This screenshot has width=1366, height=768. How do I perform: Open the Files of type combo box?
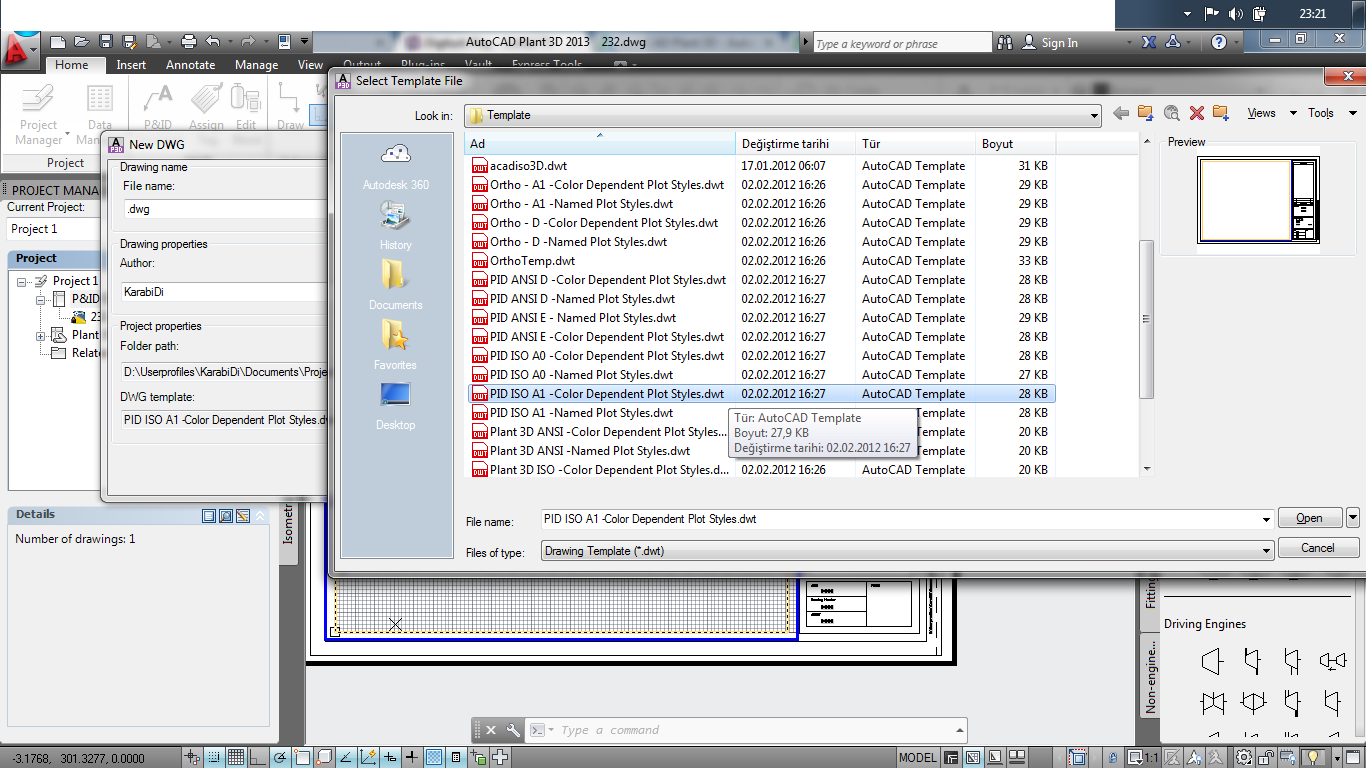(x=907, y=551)
